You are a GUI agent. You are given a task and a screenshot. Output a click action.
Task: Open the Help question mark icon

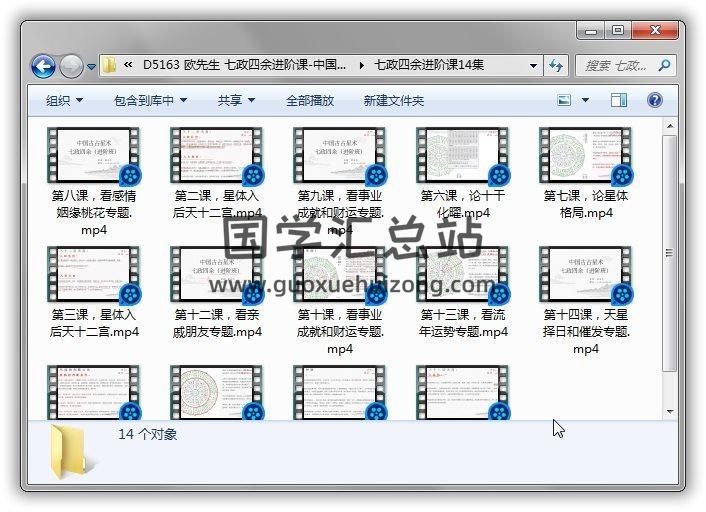coord(655,100)
